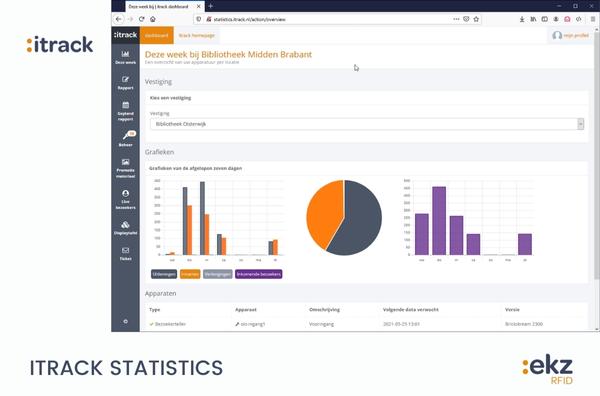Click the Apparaat column header

[x=246, y=310]
